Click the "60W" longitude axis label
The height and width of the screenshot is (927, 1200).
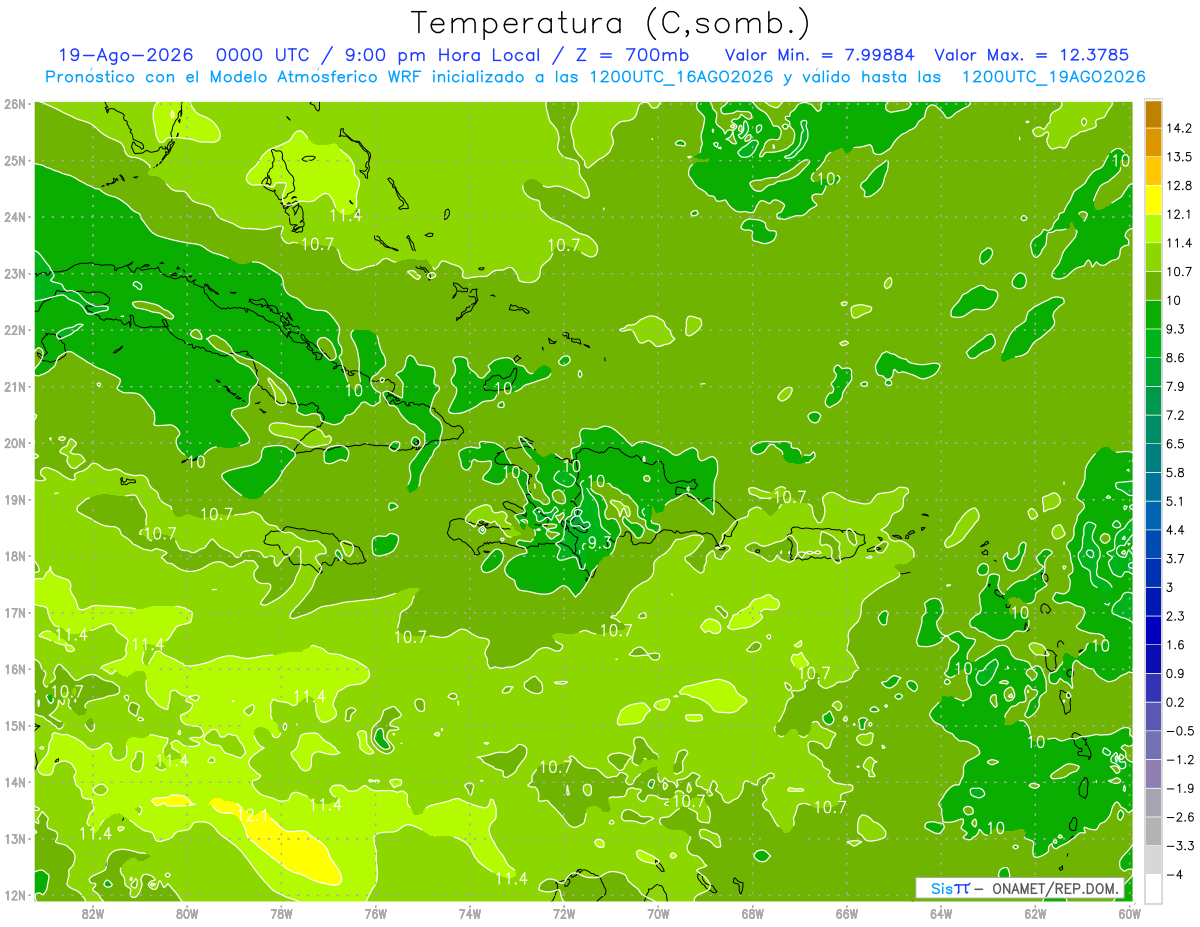coord(1129,913)
